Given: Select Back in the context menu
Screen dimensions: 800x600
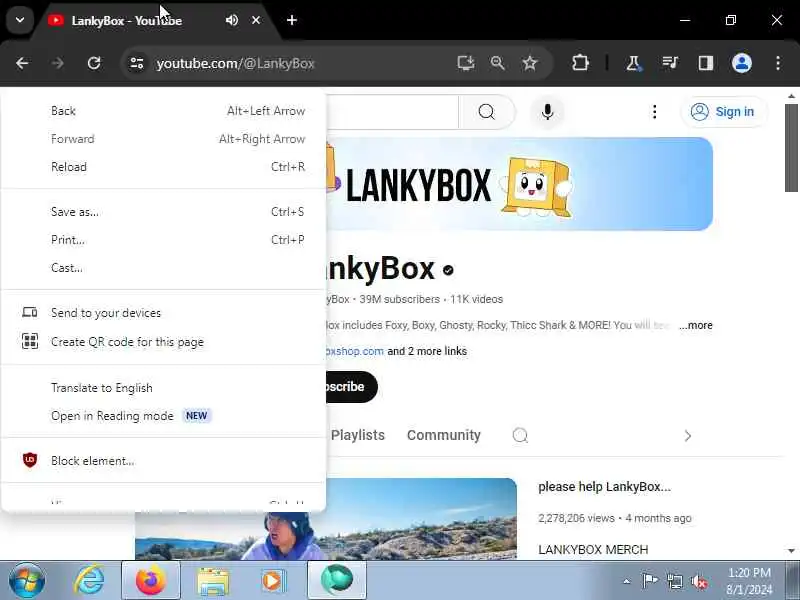Looking at the screenshot, I should tap(163, 111).
